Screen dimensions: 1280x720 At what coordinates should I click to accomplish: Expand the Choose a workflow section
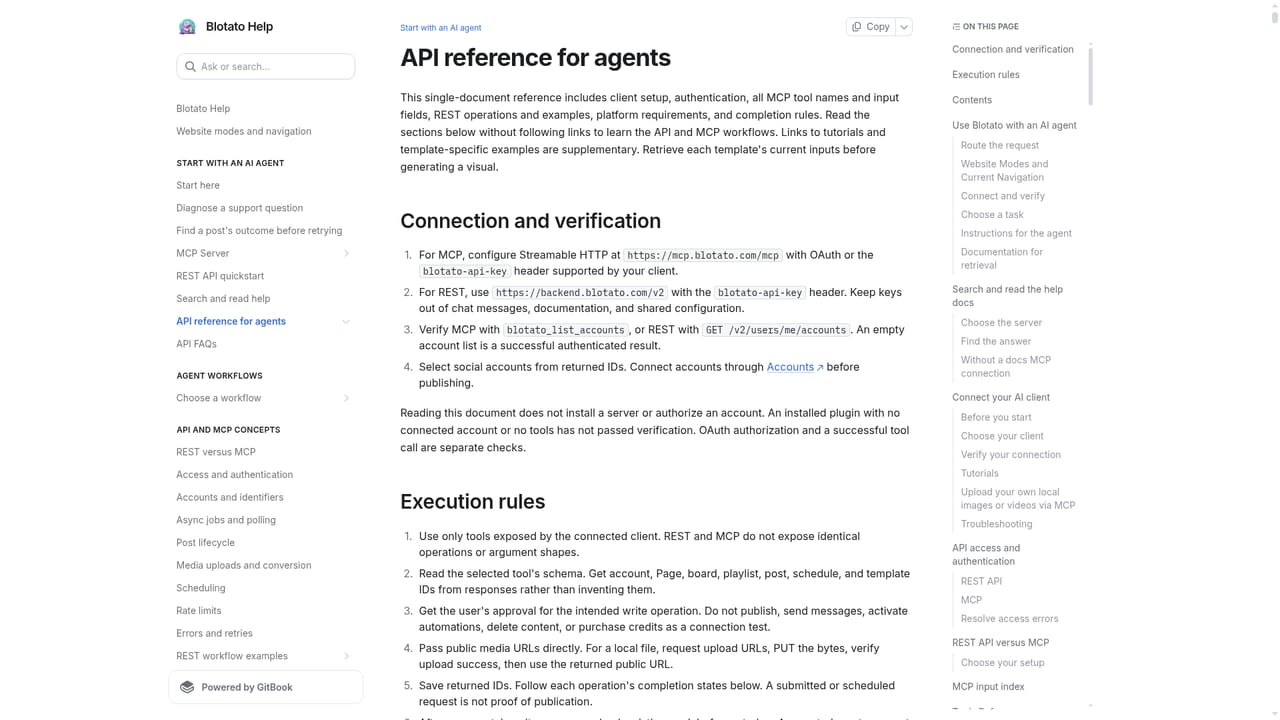tap(347, 399)
